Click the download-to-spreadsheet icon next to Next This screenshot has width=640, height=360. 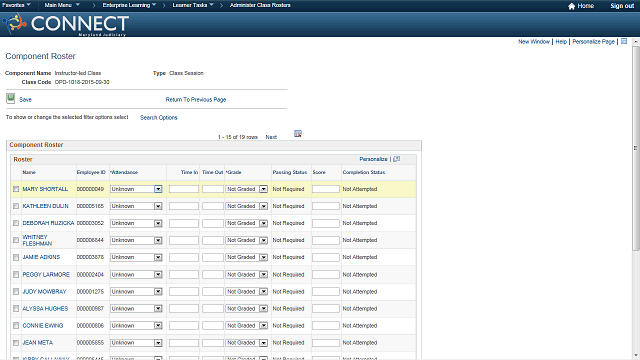coord(298,134)
